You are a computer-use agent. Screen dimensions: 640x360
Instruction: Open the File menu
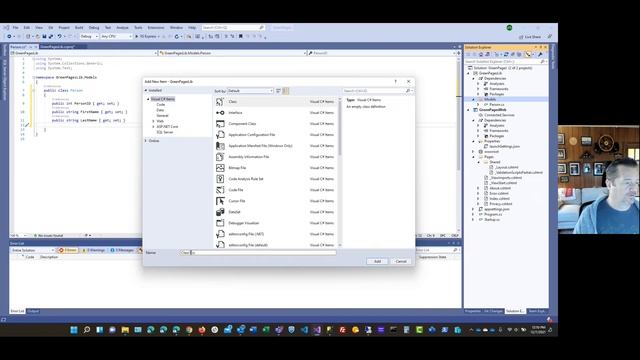[16, 27]
